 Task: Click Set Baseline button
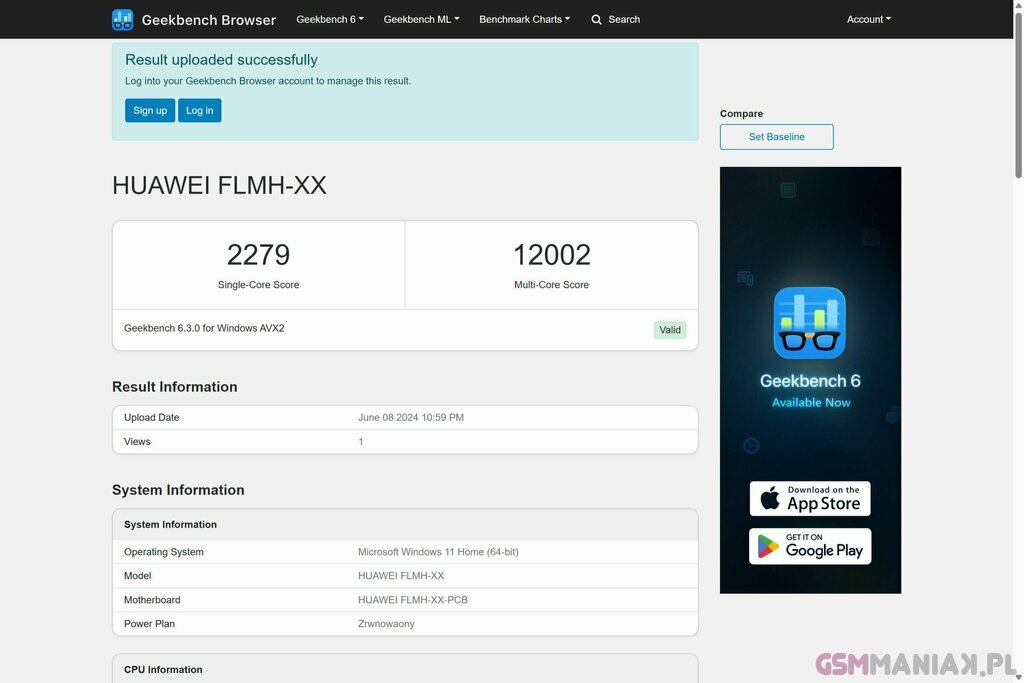[x=776, y=137]
